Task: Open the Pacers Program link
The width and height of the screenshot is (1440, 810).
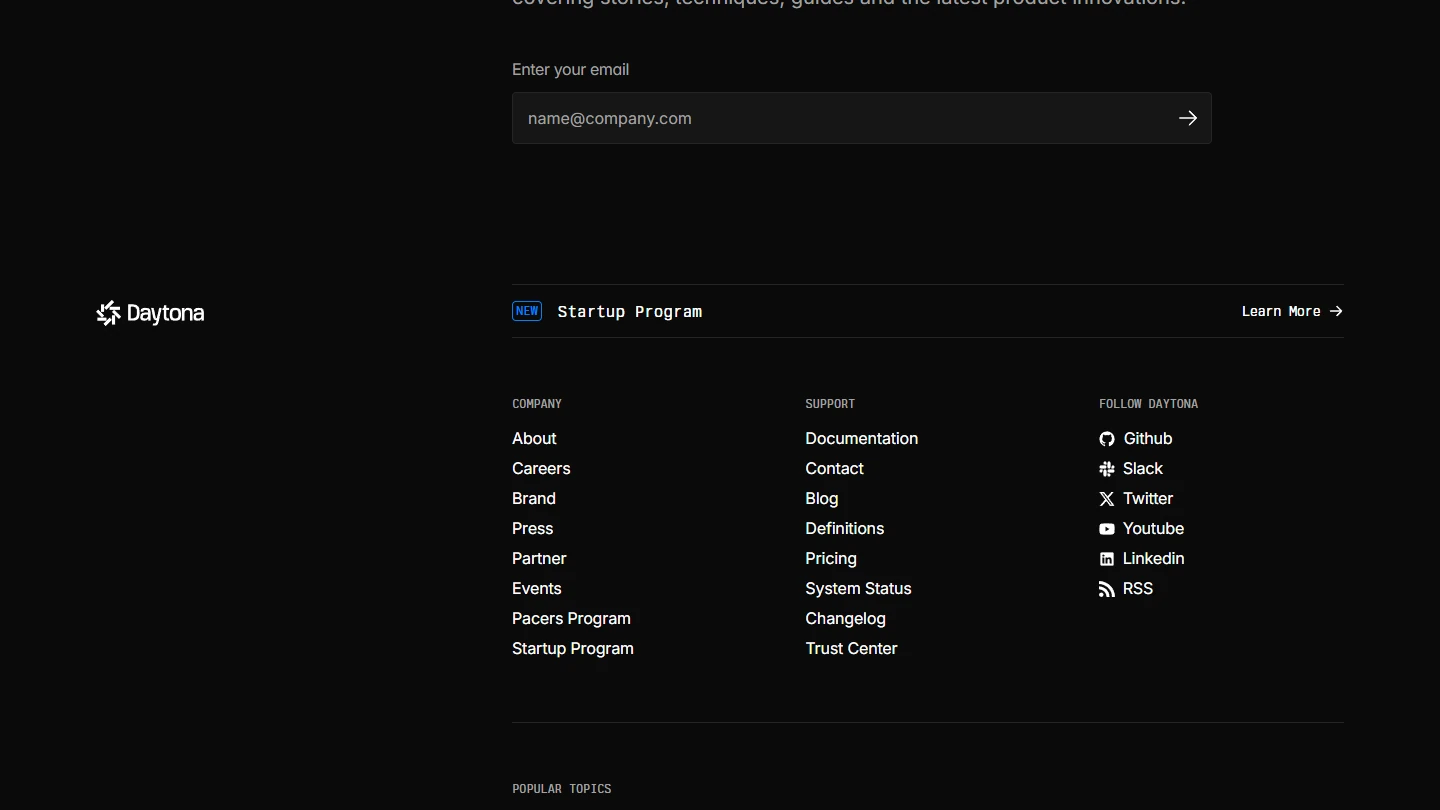Action: tap(571, 618)
